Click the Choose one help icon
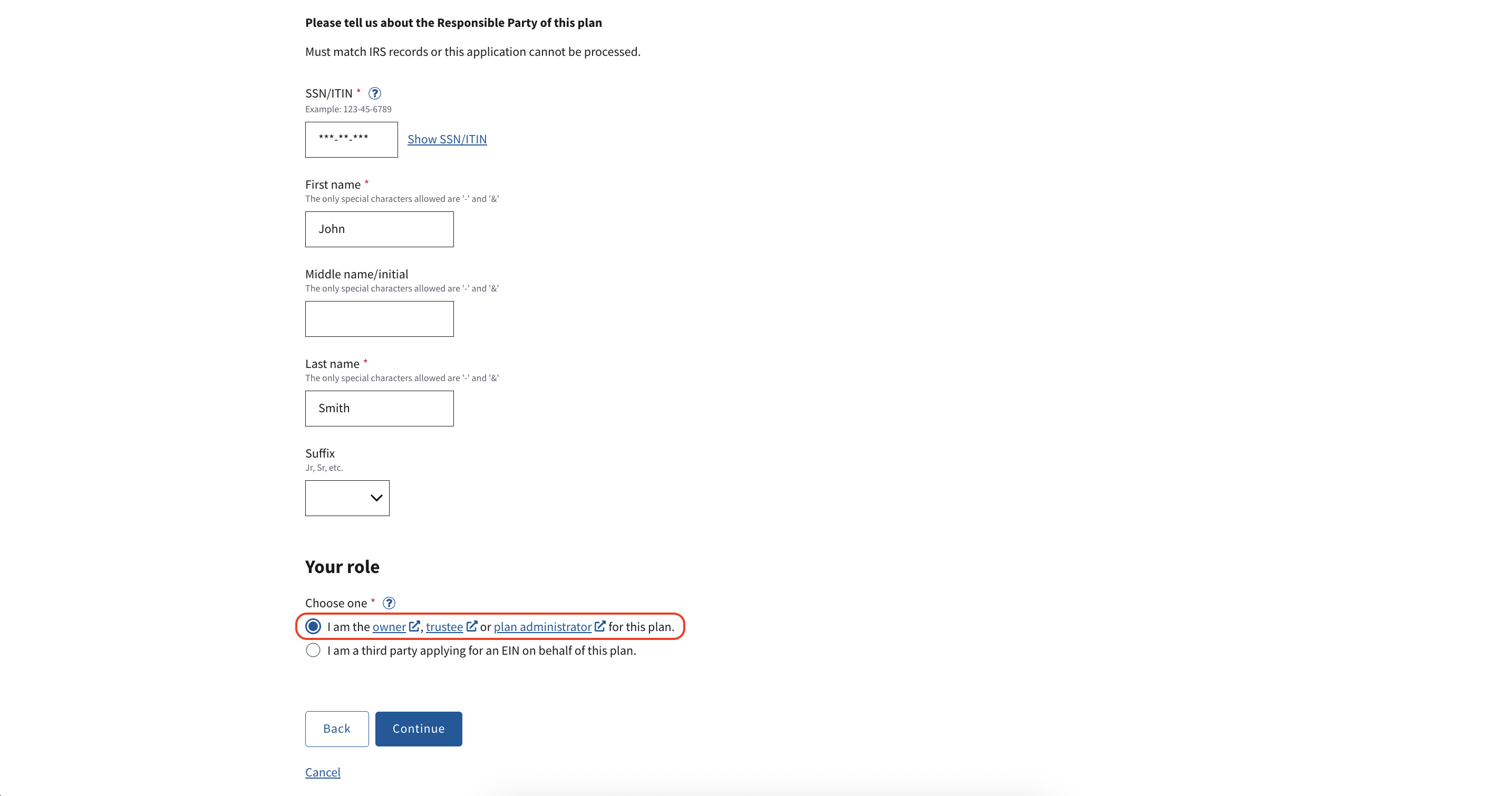This screenshot has width=1512, height=796. coord(389,603)
